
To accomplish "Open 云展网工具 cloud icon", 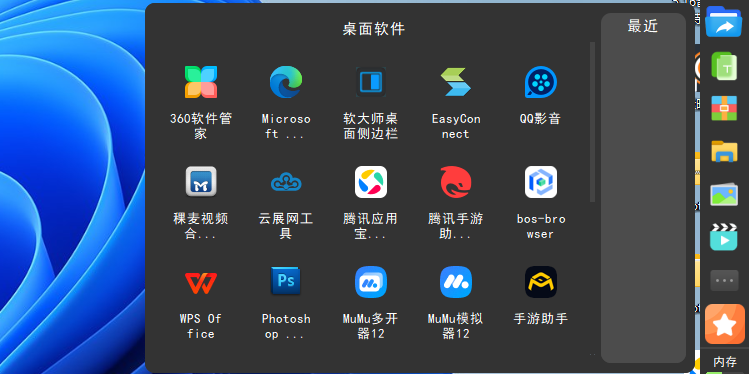I will pyautogui.click(x=286, y=182).
